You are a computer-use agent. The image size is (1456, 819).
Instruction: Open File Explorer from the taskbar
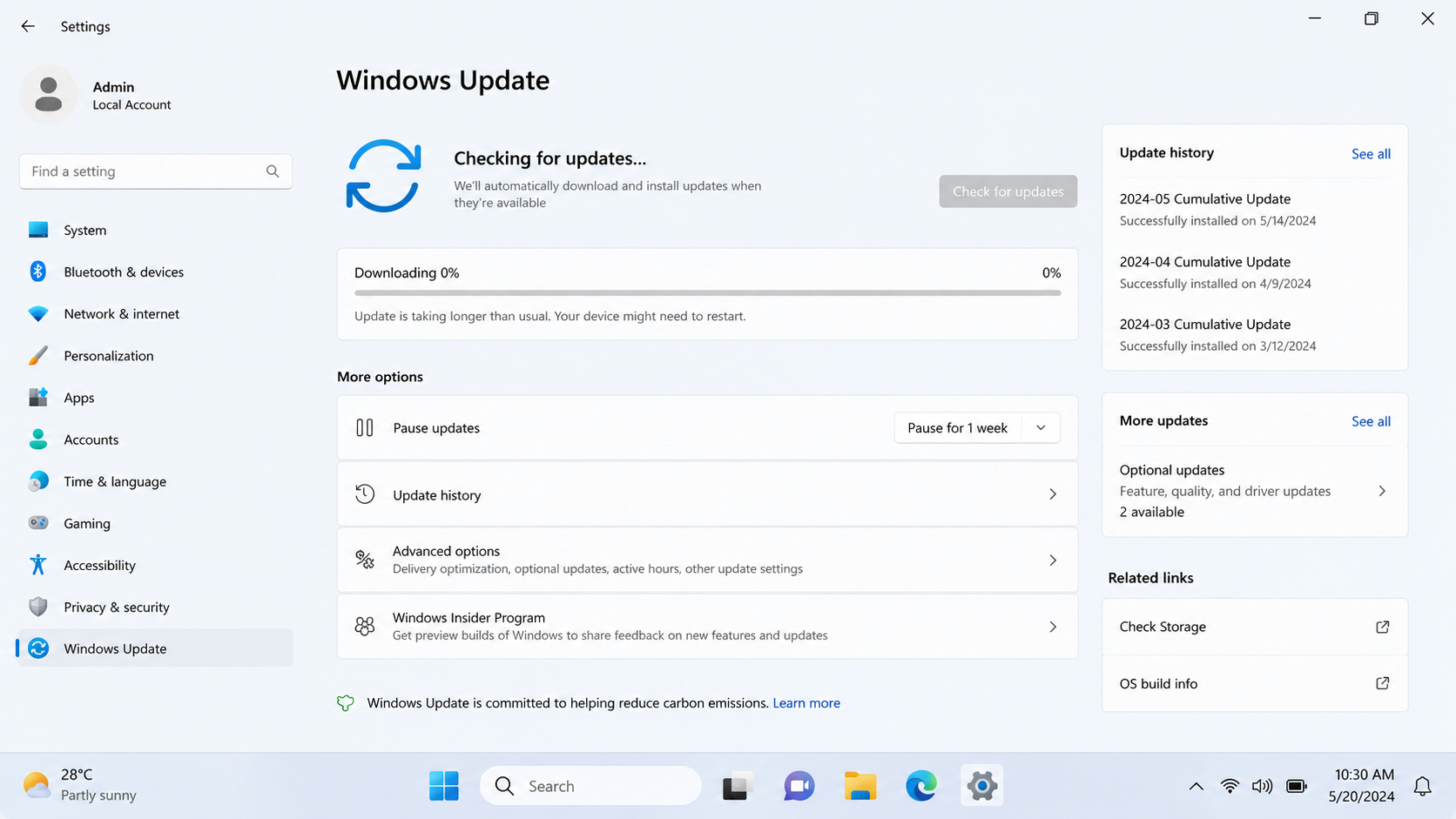(860, 786)
